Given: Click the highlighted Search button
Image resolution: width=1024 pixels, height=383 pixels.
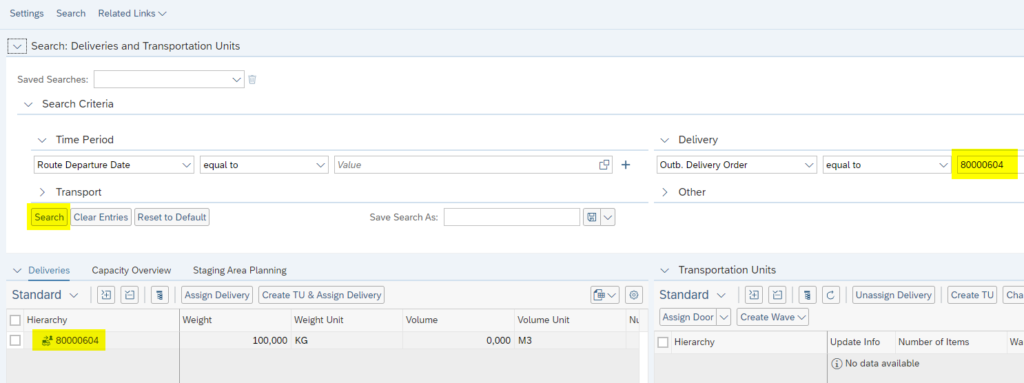Looking at the screenshot, I should point(49,218).
